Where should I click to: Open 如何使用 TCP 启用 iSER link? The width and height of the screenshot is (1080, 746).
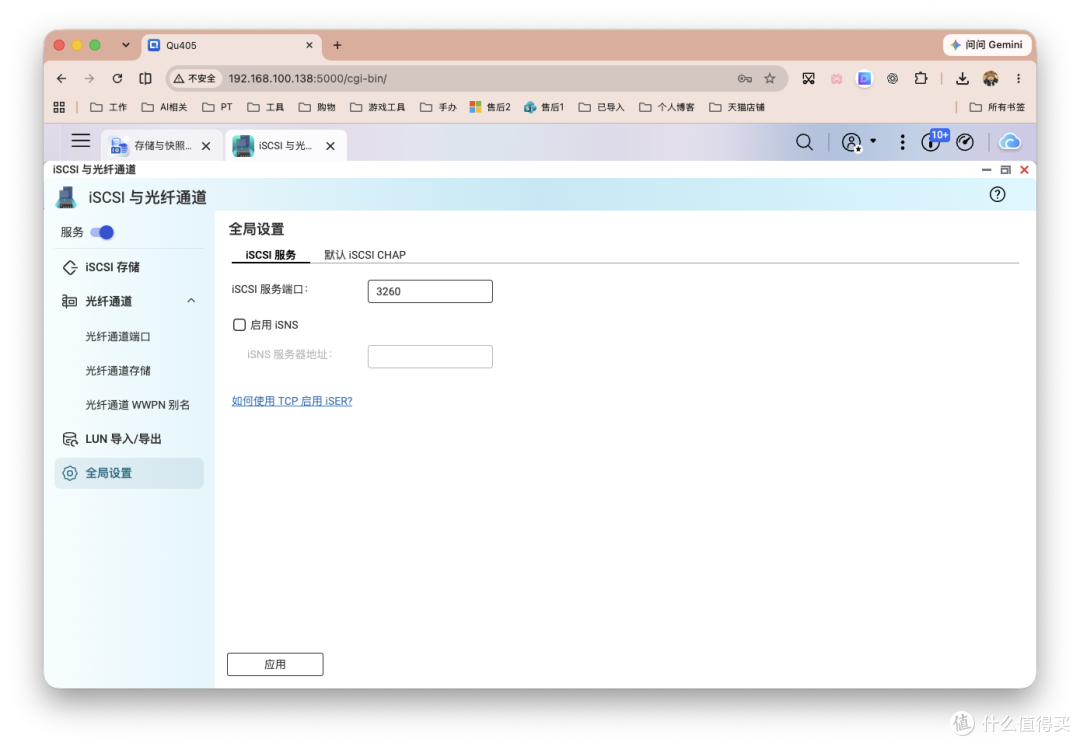pos(292,401)
